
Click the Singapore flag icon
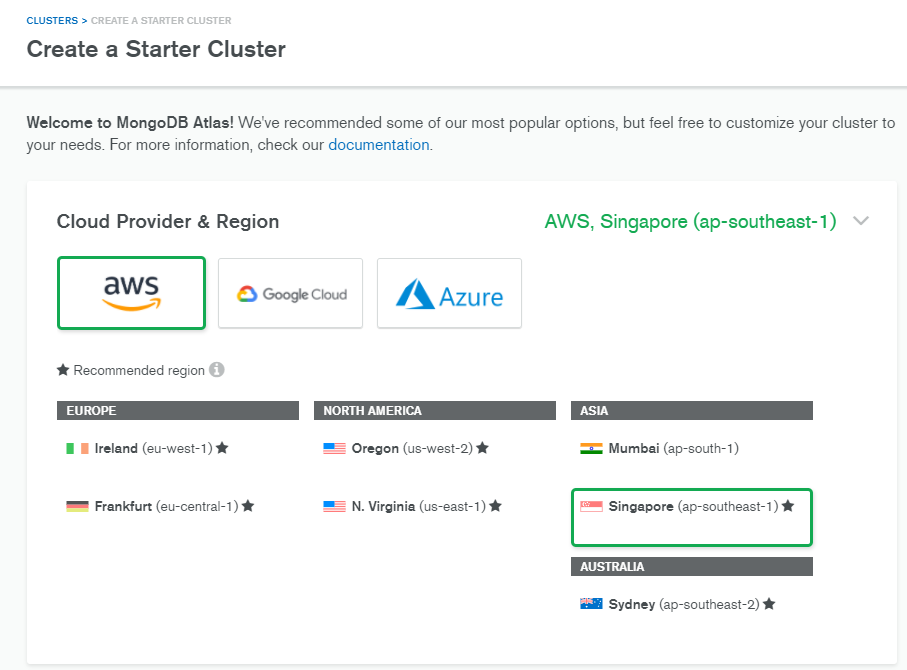point(591,506)
